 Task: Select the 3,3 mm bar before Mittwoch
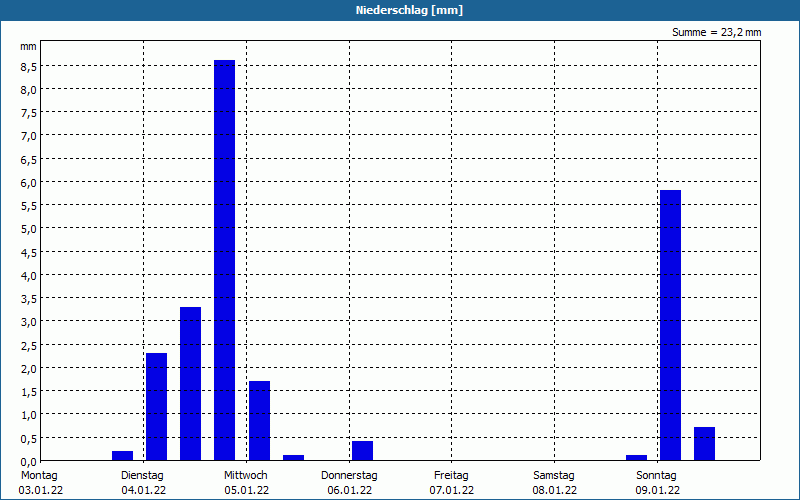tap(190, 384)
